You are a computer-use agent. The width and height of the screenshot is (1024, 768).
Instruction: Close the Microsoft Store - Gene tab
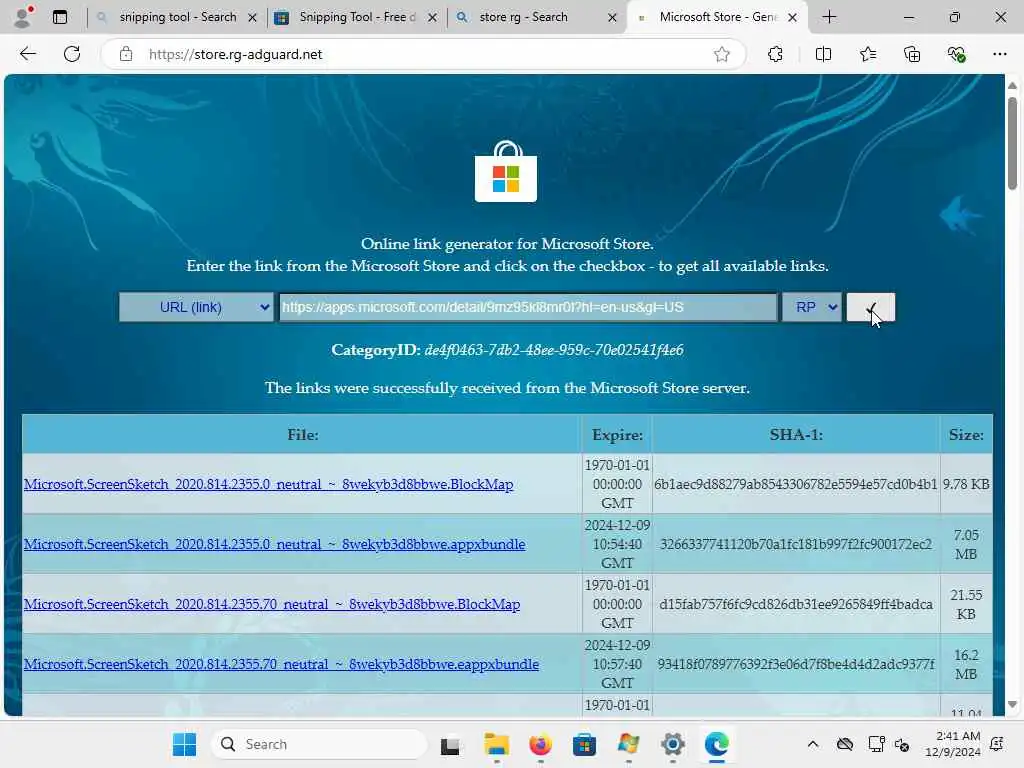pos(792,18)
